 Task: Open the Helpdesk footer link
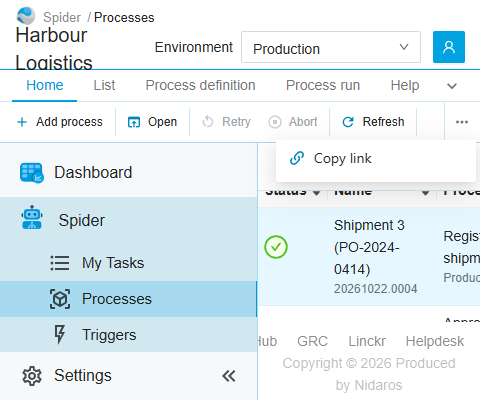[x=435, y=341]
